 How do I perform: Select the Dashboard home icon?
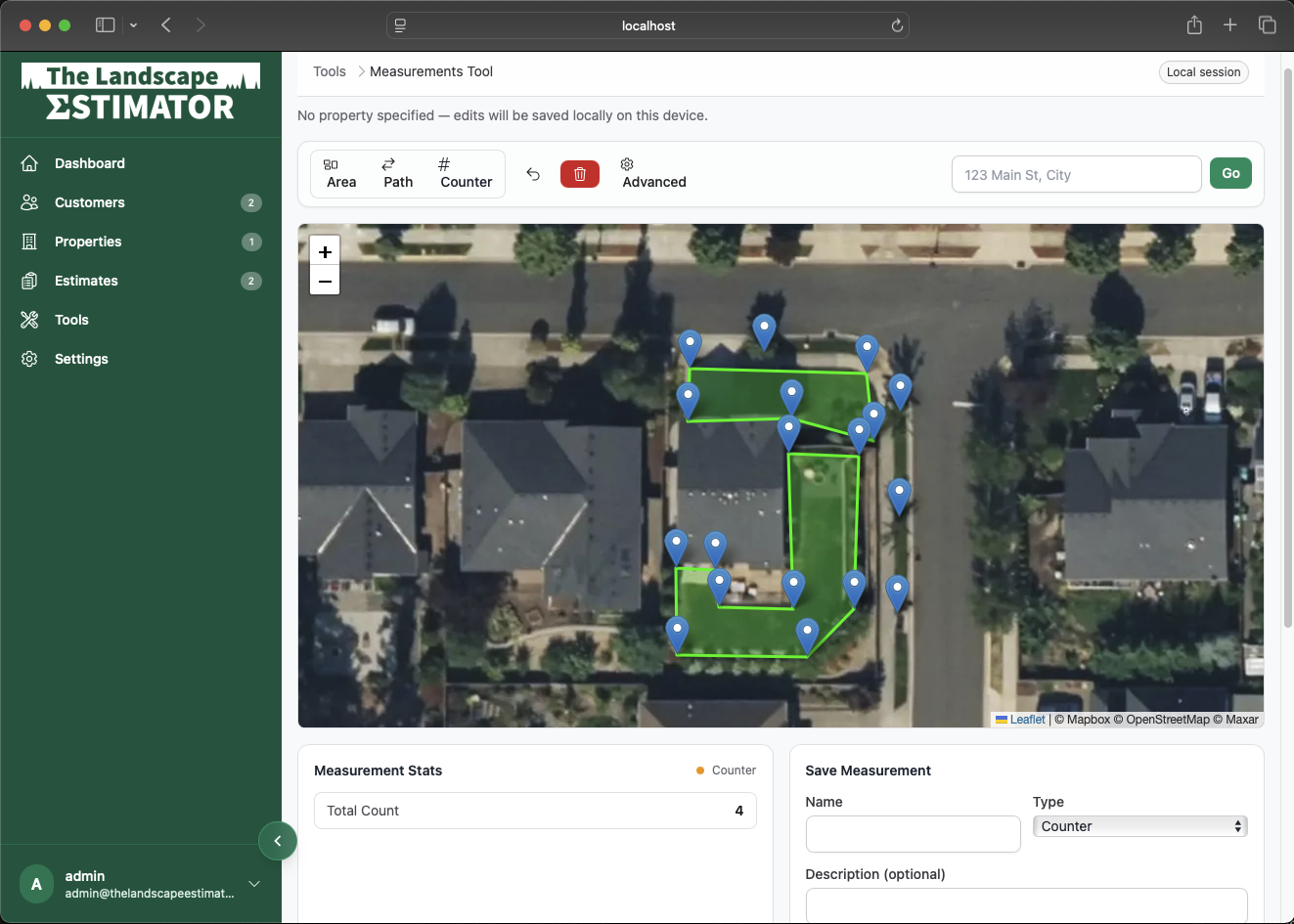tap(30, 162)
